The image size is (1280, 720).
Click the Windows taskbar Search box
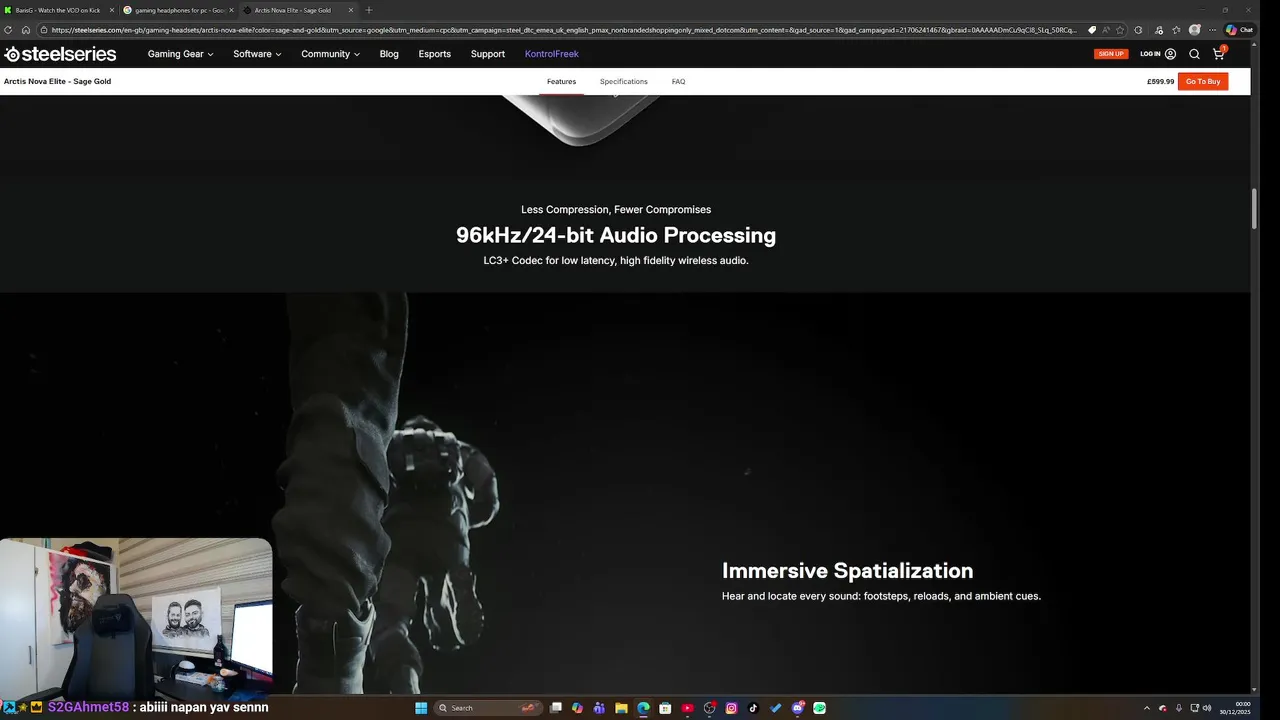pyautogui.click(x=488, y=708)
